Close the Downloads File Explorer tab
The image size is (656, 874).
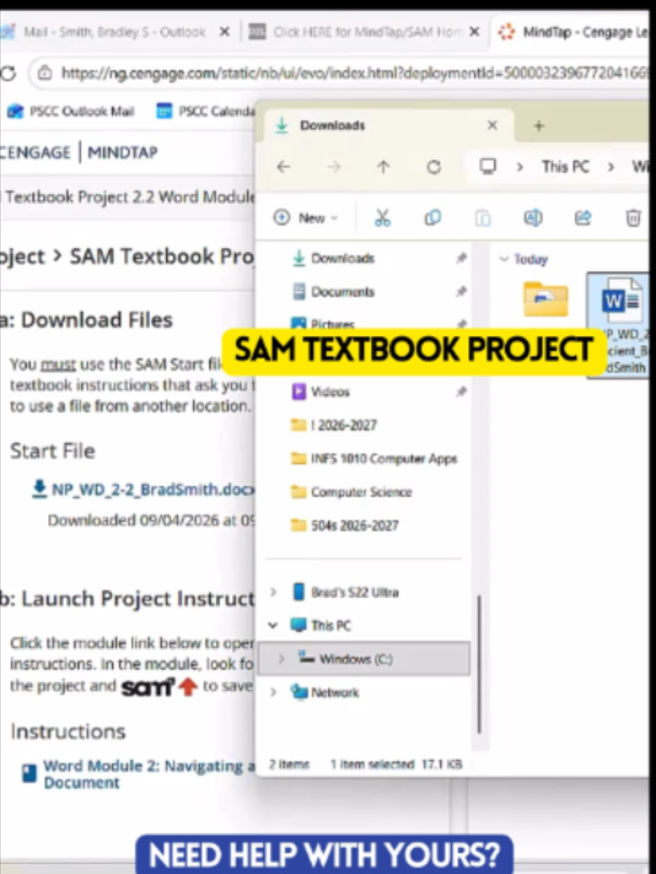[493, 125]
